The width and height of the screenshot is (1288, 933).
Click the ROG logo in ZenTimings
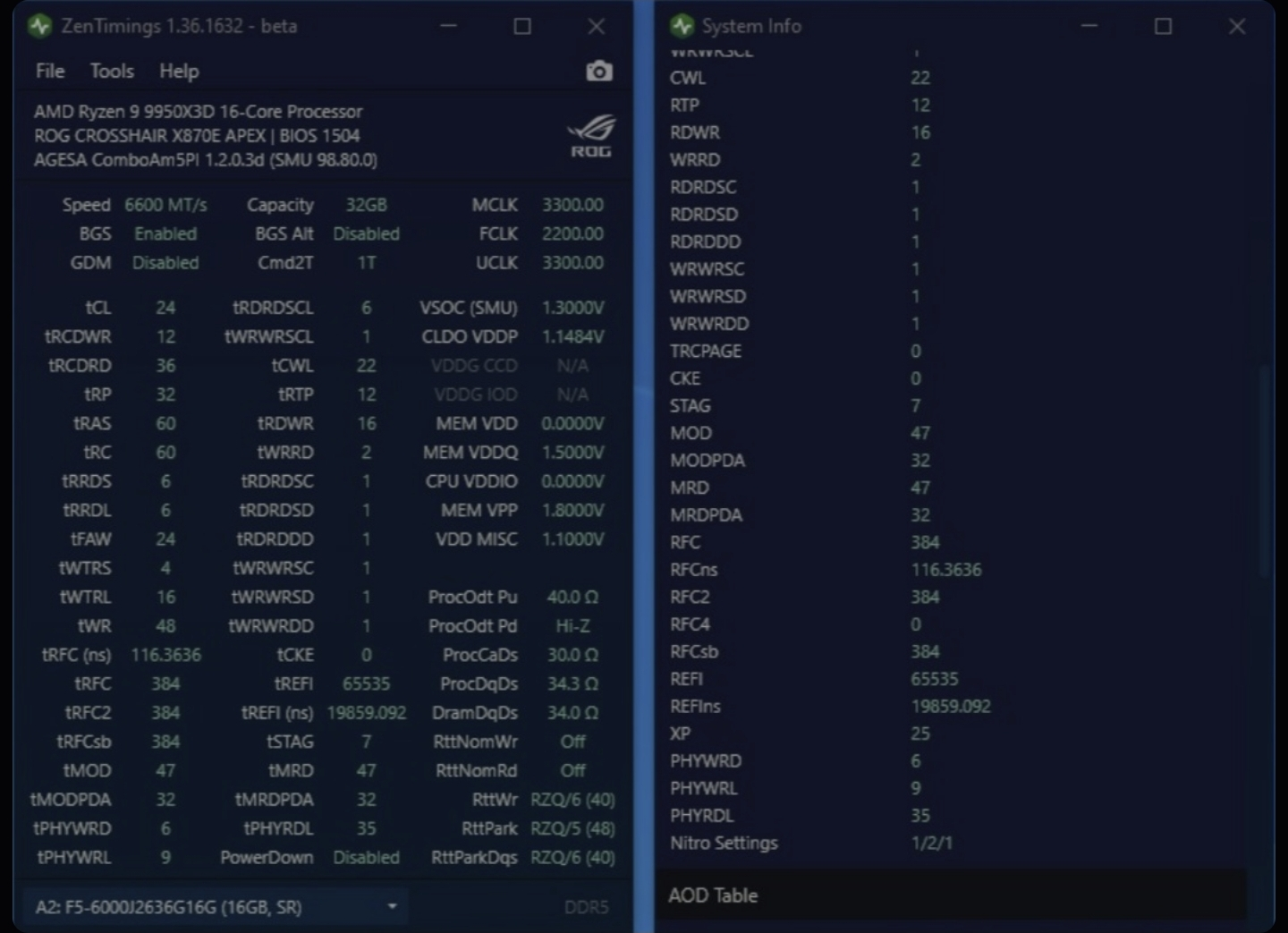590,136
